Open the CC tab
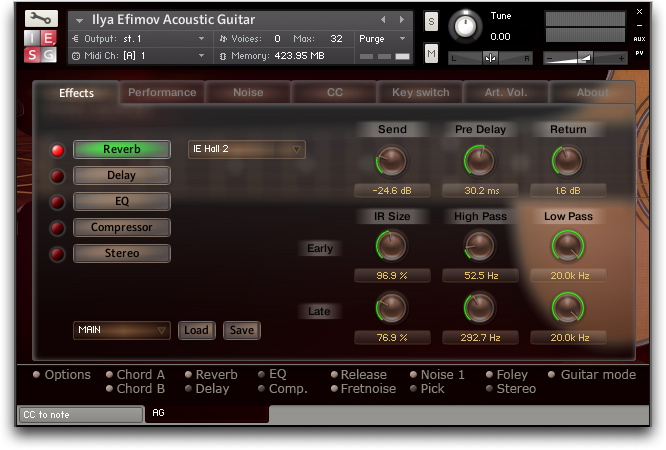This screenshot has height=450, width=666. pos(335,92)
